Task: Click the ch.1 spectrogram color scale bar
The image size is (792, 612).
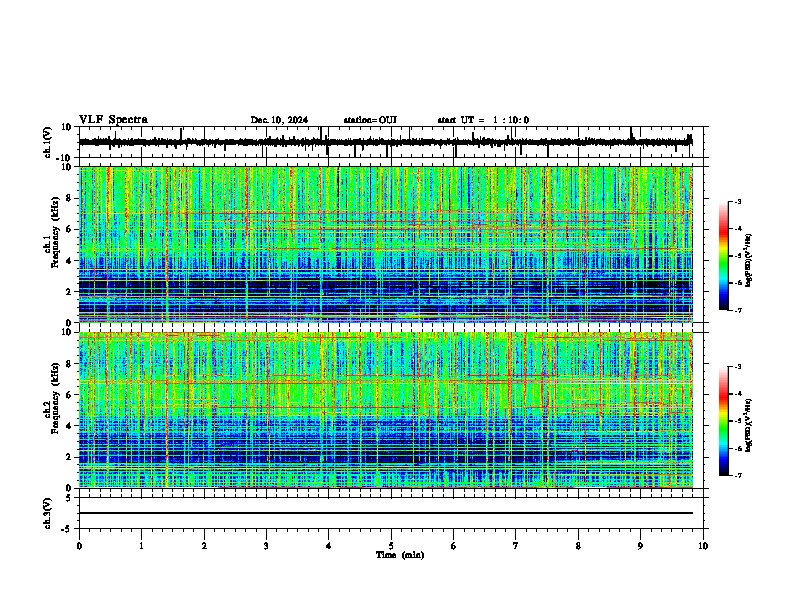Action: pyautogui.click(x=724, y=256)
